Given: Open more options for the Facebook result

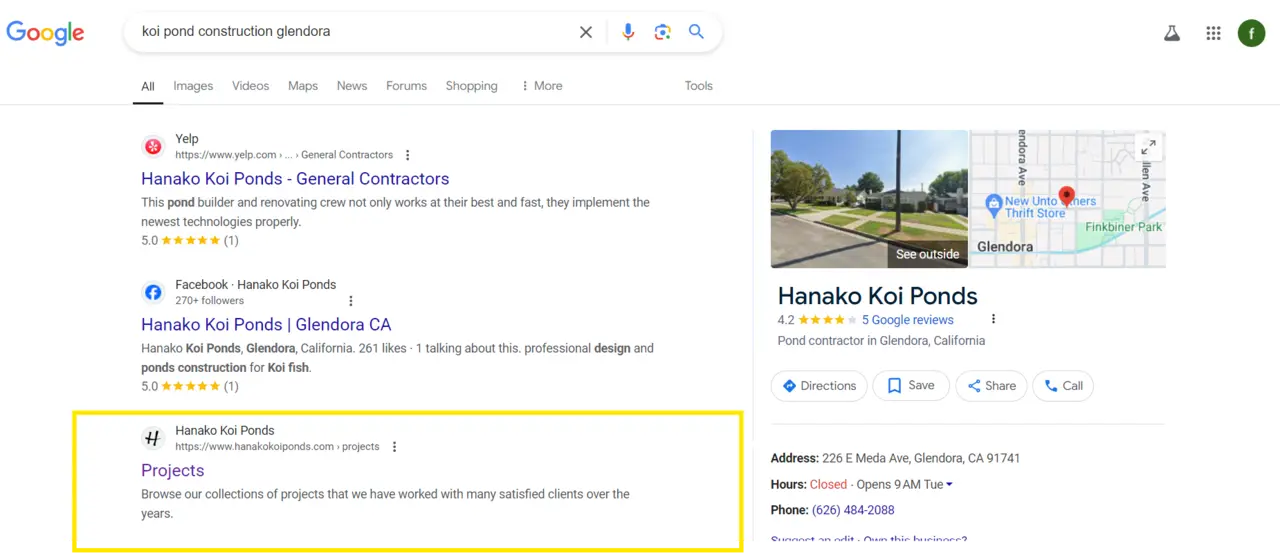Looking at the screenshot, I should pos(350,301).
